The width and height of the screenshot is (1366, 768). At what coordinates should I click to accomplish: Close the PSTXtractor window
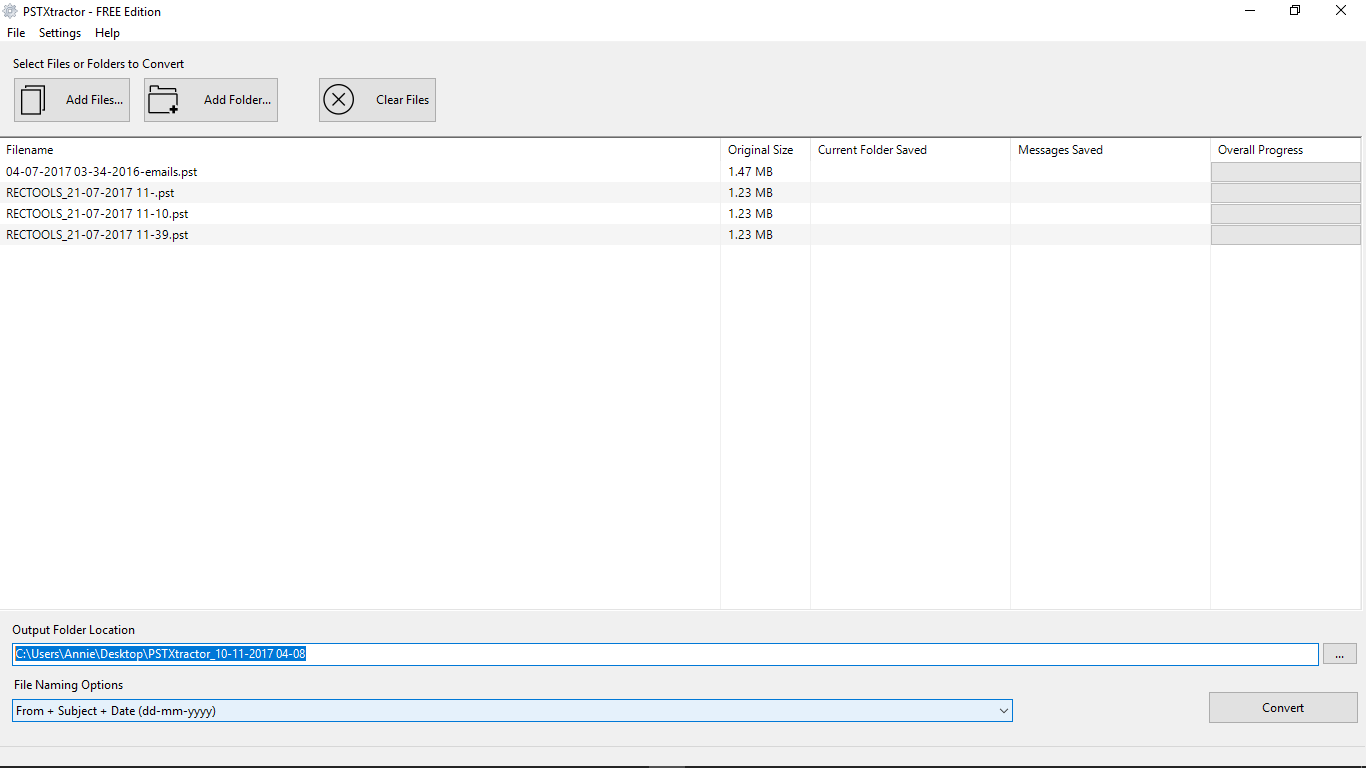point(1341,11)
